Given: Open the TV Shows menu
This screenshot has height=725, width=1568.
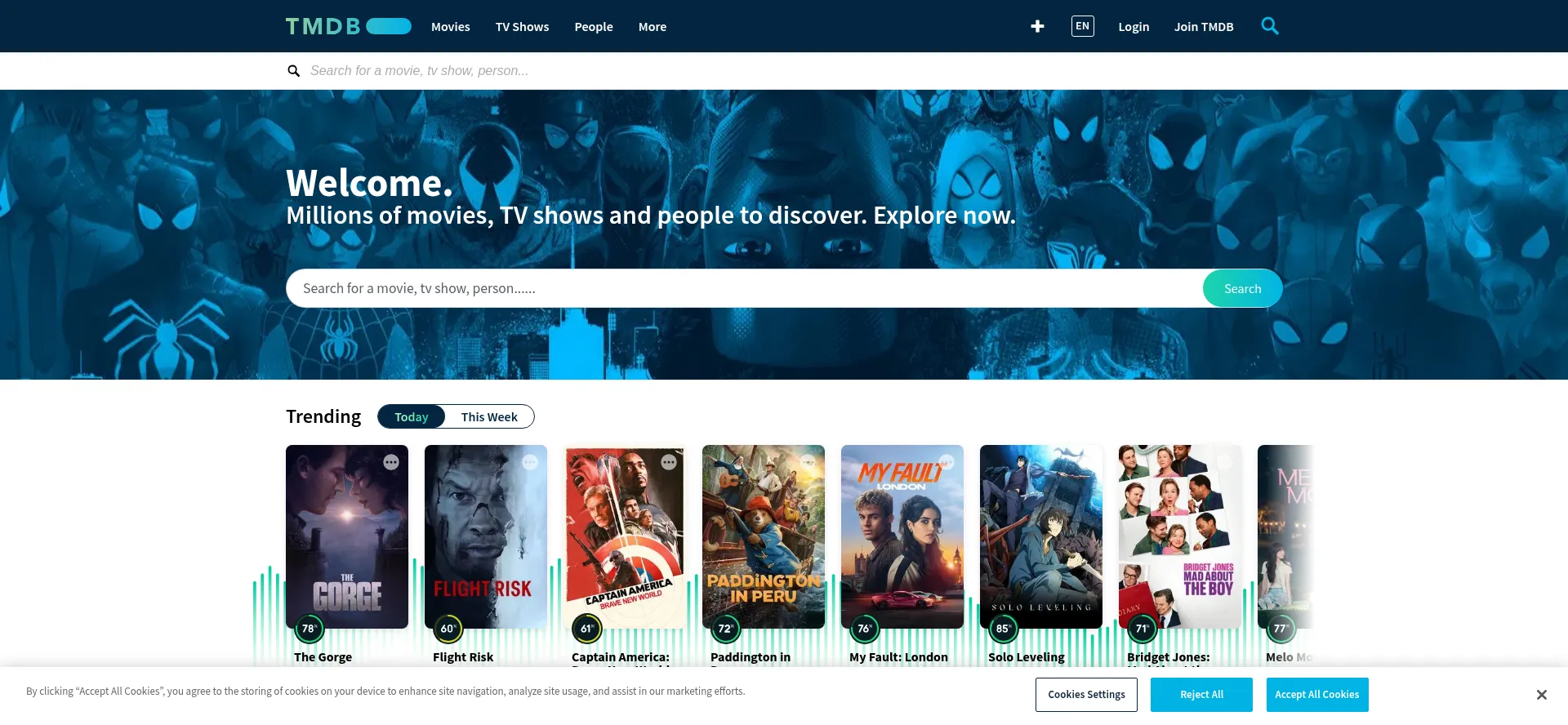Looking at the screenshot, I should 523,26.
